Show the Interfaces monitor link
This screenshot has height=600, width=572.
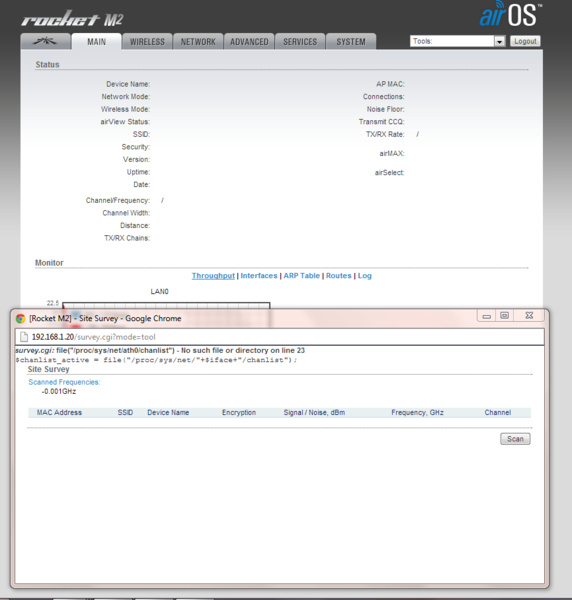[259, 276]
